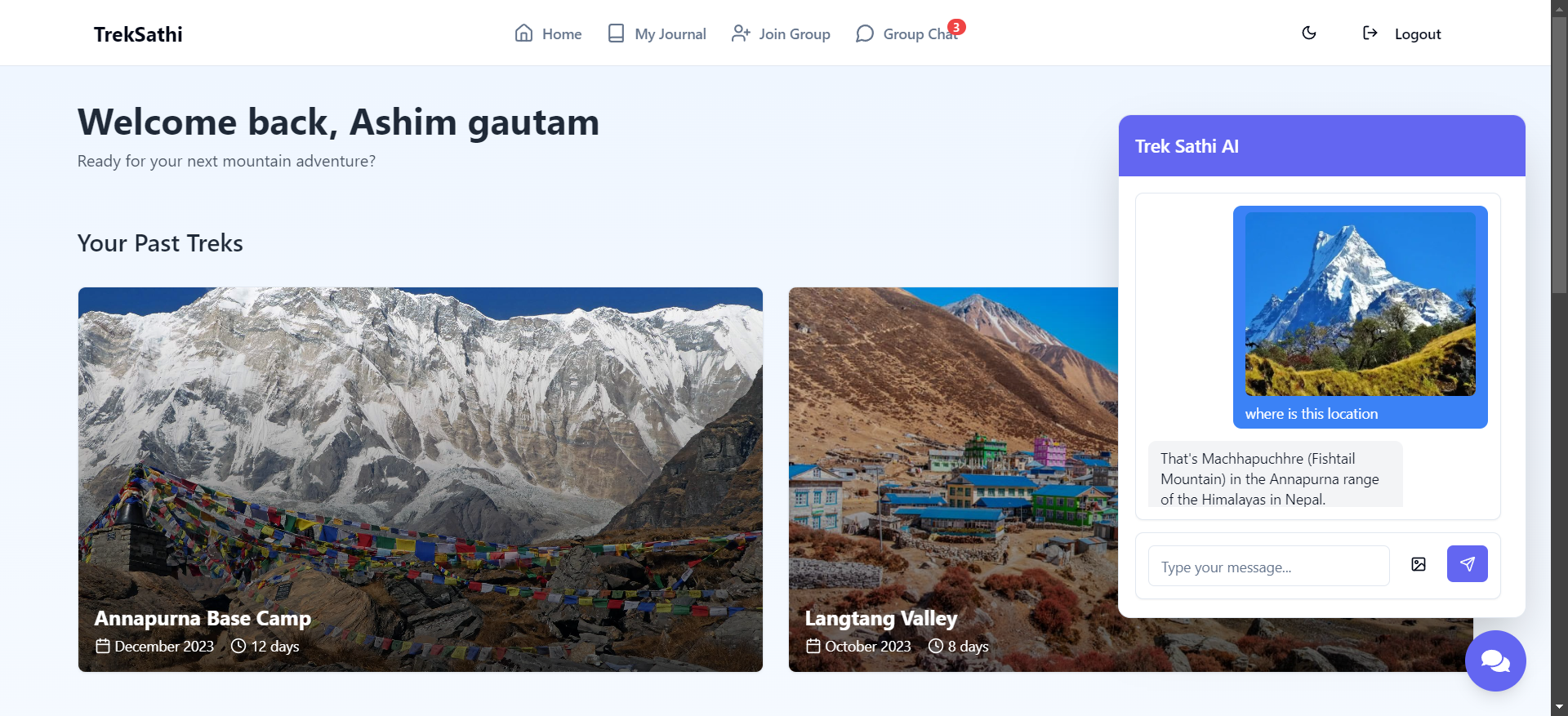Click the scrollbar down arrow
The width and height of the screenshot is (1568, 716).
(1559, 707)
